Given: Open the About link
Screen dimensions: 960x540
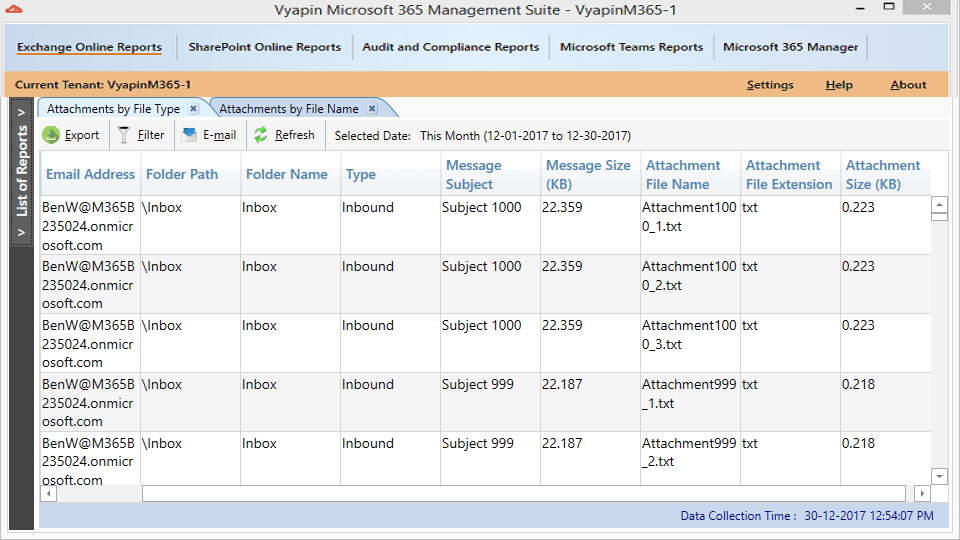Looking at the screenshot, I should 908,85.
